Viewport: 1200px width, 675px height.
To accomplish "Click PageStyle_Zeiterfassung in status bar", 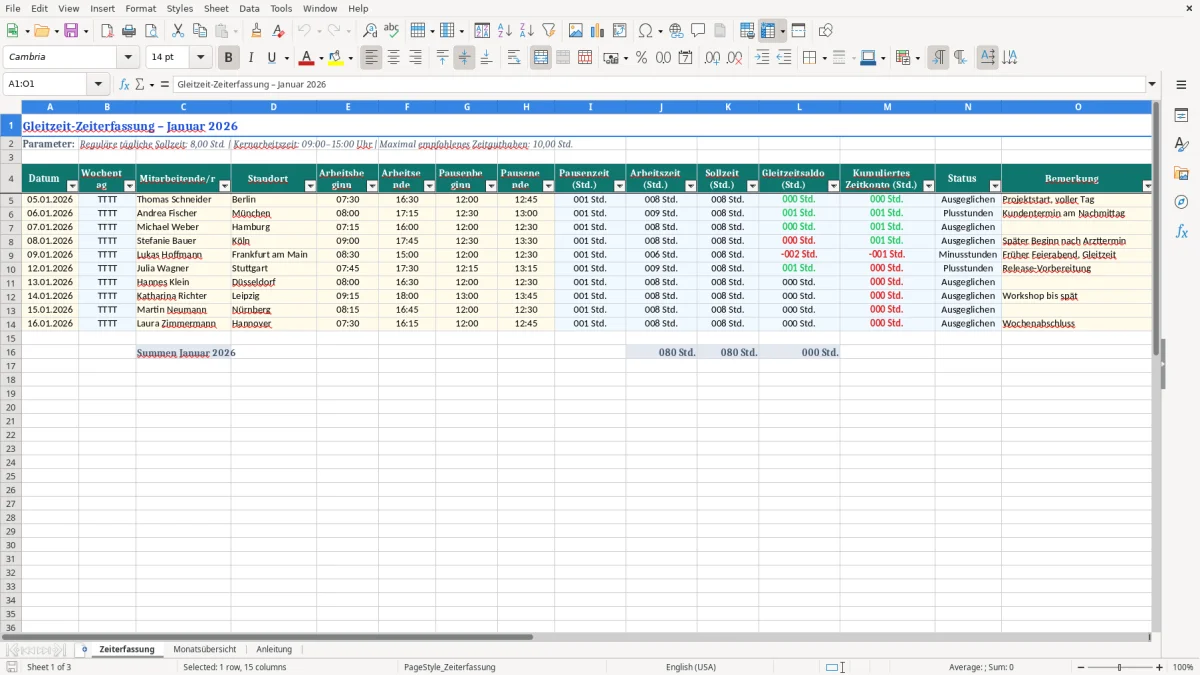I will coord(450,667).
